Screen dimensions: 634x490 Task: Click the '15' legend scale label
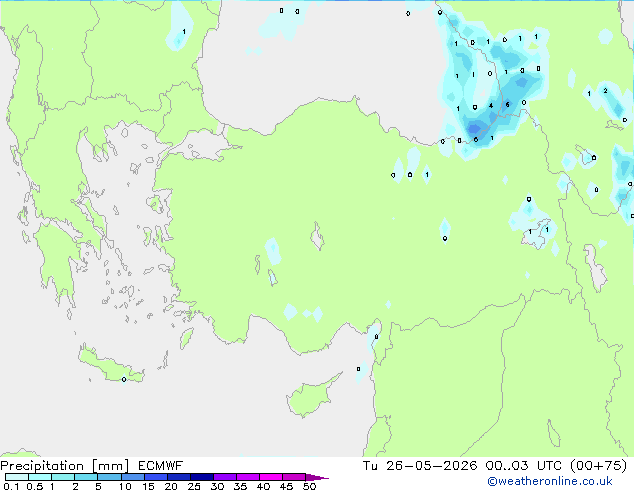(148, 486)
